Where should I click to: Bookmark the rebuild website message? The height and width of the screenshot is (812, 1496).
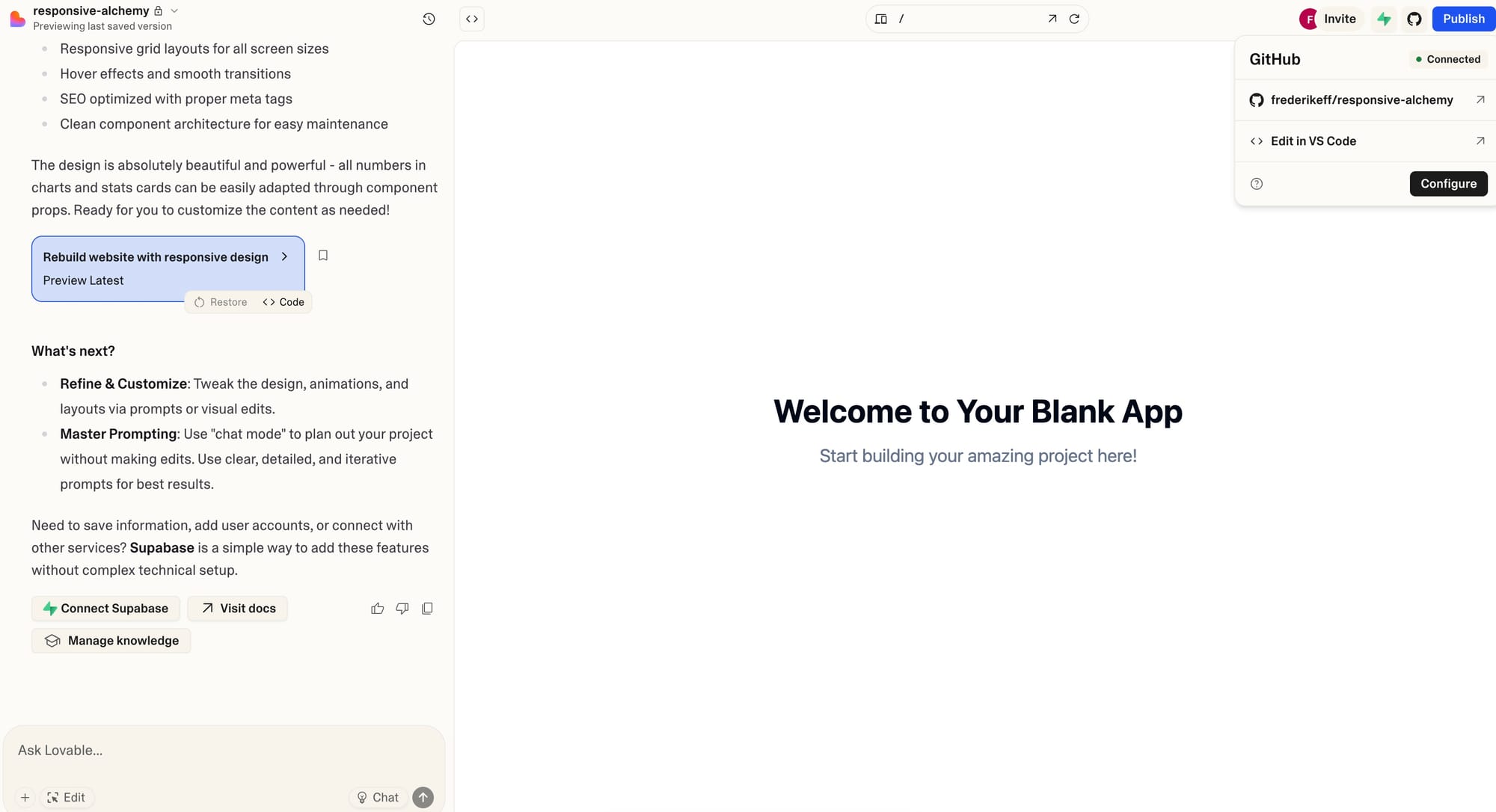(x=323, y=255)
